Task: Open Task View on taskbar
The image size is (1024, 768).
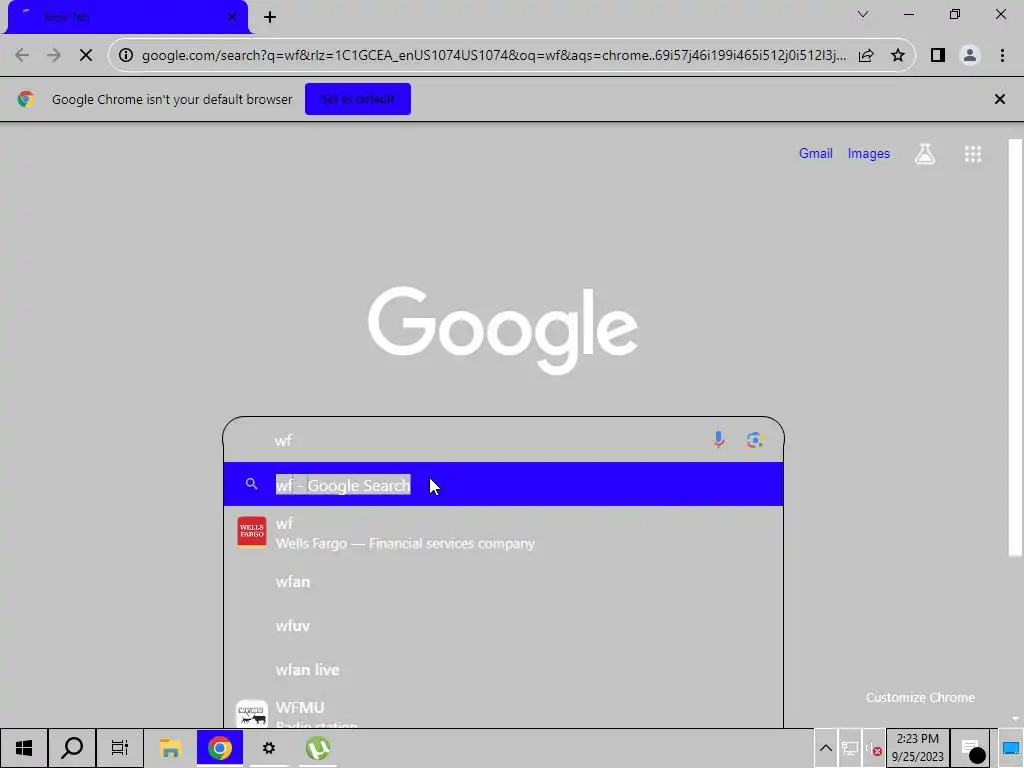Action: [x=120, y=748]
